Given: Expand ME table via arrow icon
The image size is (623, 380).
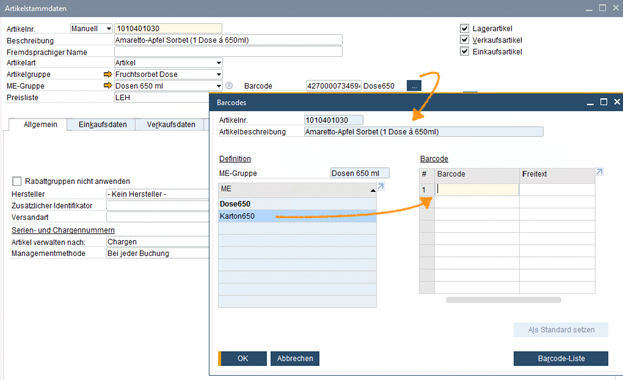Looking at the screenshot, I should coord(381,186).
